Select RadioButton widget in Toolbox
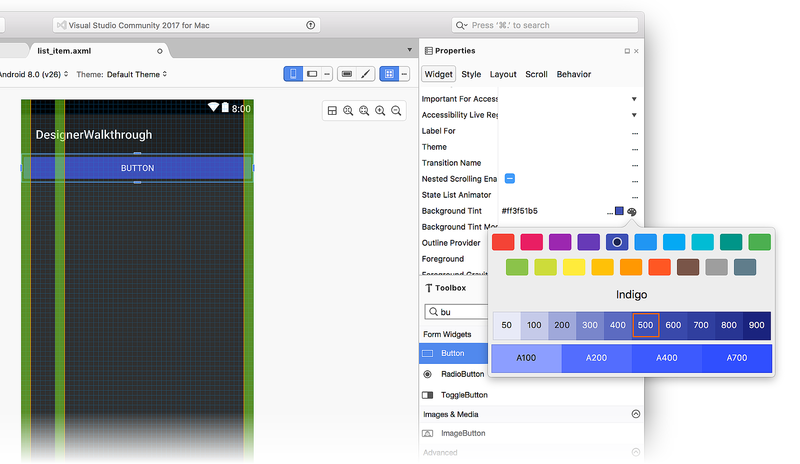Image resolution: width=800 pixels, height=464 pixels. coord(454,374)
